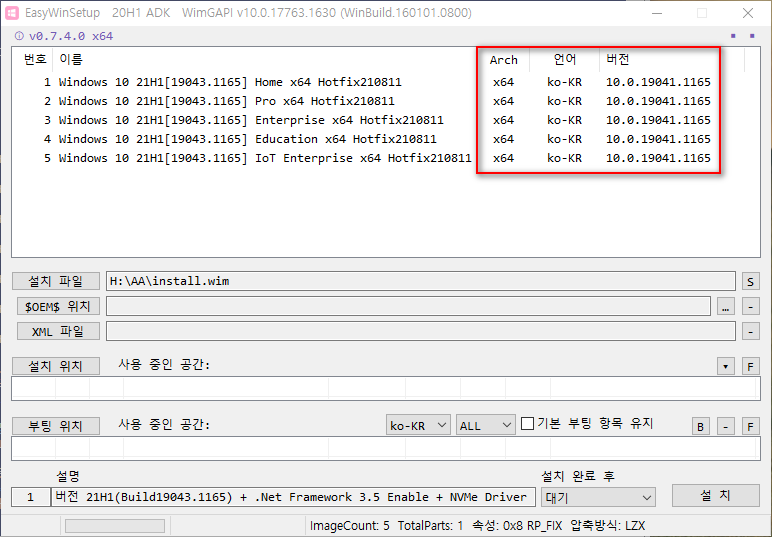This screenshot has width=772, height=537.
Task: Click the 부팅 위치 drive list box
Action: (386, 448)
